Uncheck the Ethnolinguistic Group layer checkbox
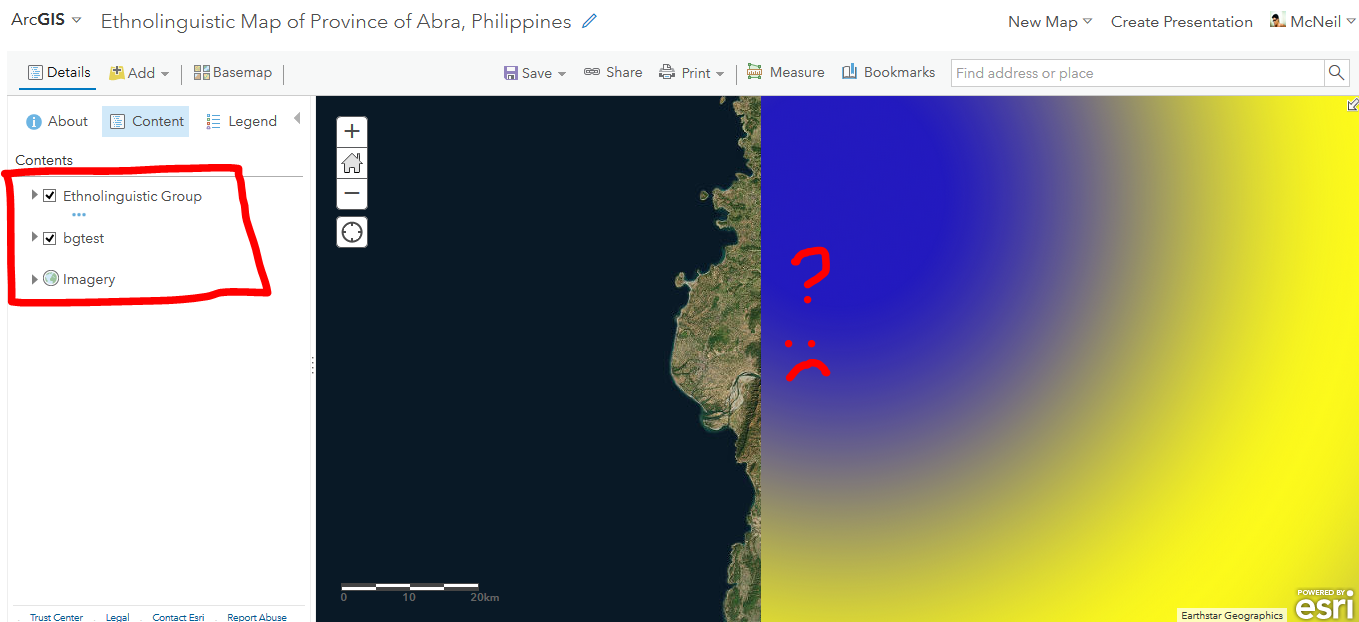 tap(50, 196)
